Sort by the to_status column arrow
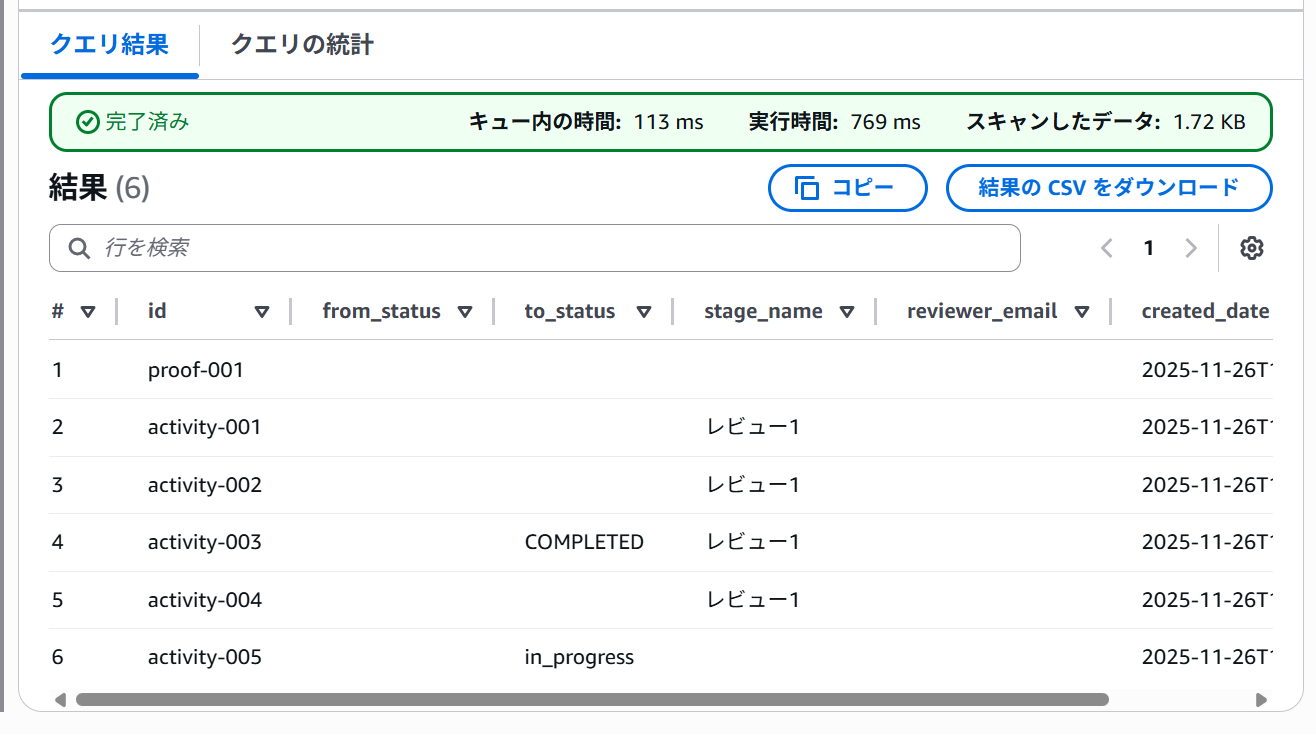The image size is (1316, 734). click(644, 312)
